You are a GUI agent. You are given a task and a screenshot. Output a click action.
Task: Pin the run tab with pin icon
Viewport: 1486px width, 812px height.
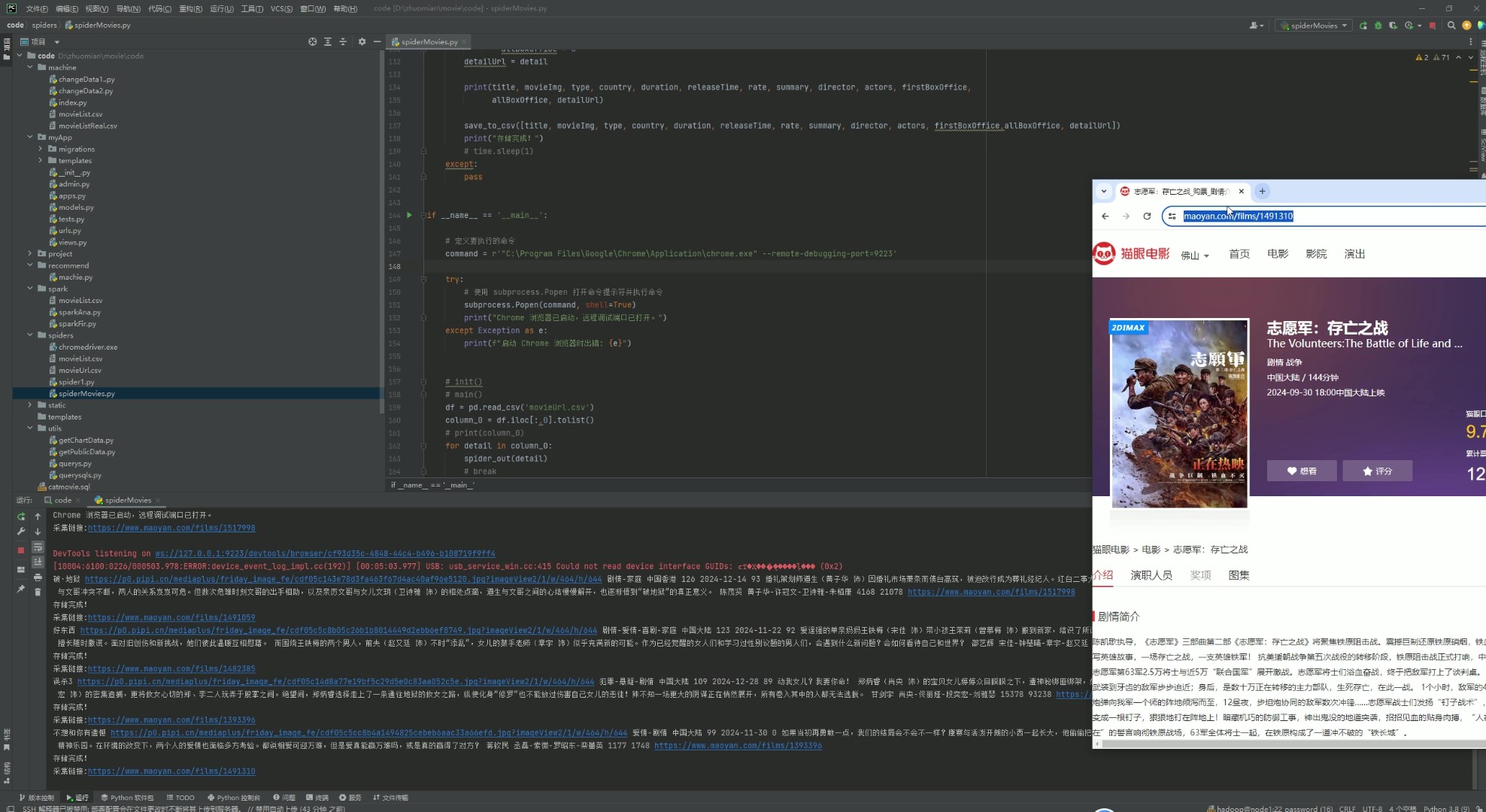[x=21, y=589]
